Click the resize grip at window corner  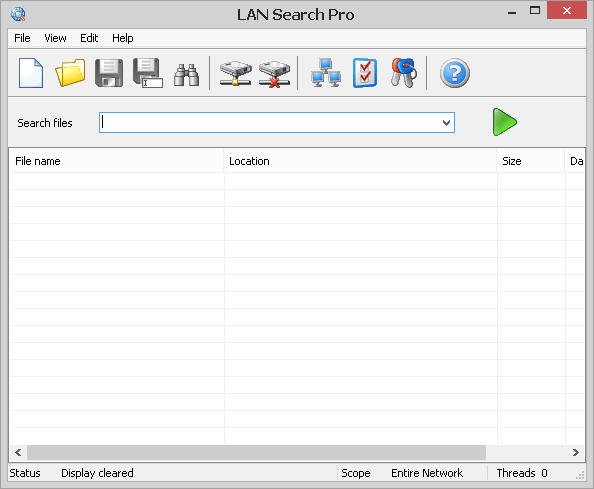tap(580, 476)
